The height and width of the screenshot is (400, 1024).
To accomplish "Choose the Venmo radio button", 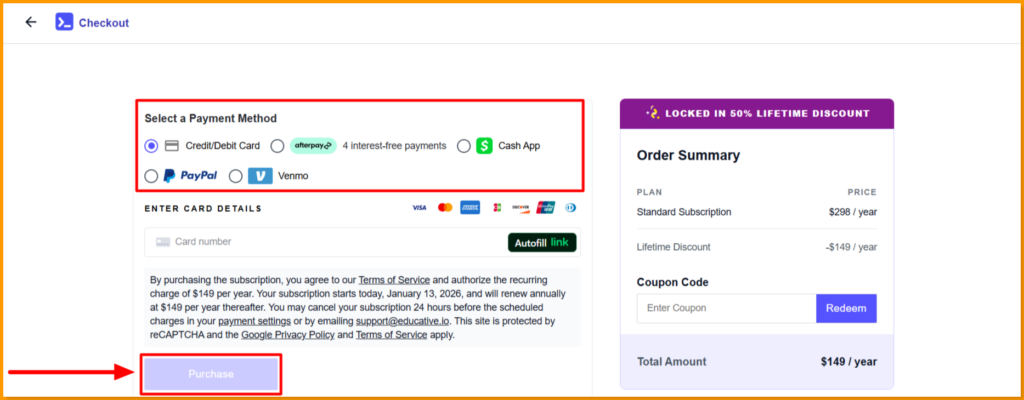I will (236, 176).
